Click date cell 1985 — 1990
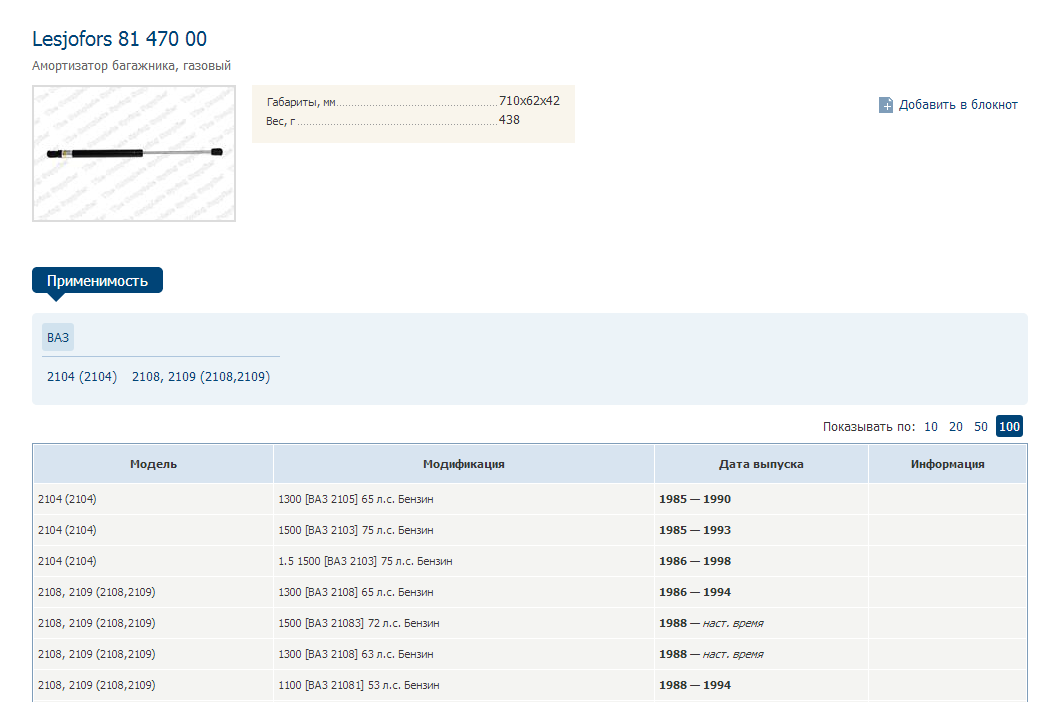The height and width of the screenshot is (702, 1061). [761, 499]
